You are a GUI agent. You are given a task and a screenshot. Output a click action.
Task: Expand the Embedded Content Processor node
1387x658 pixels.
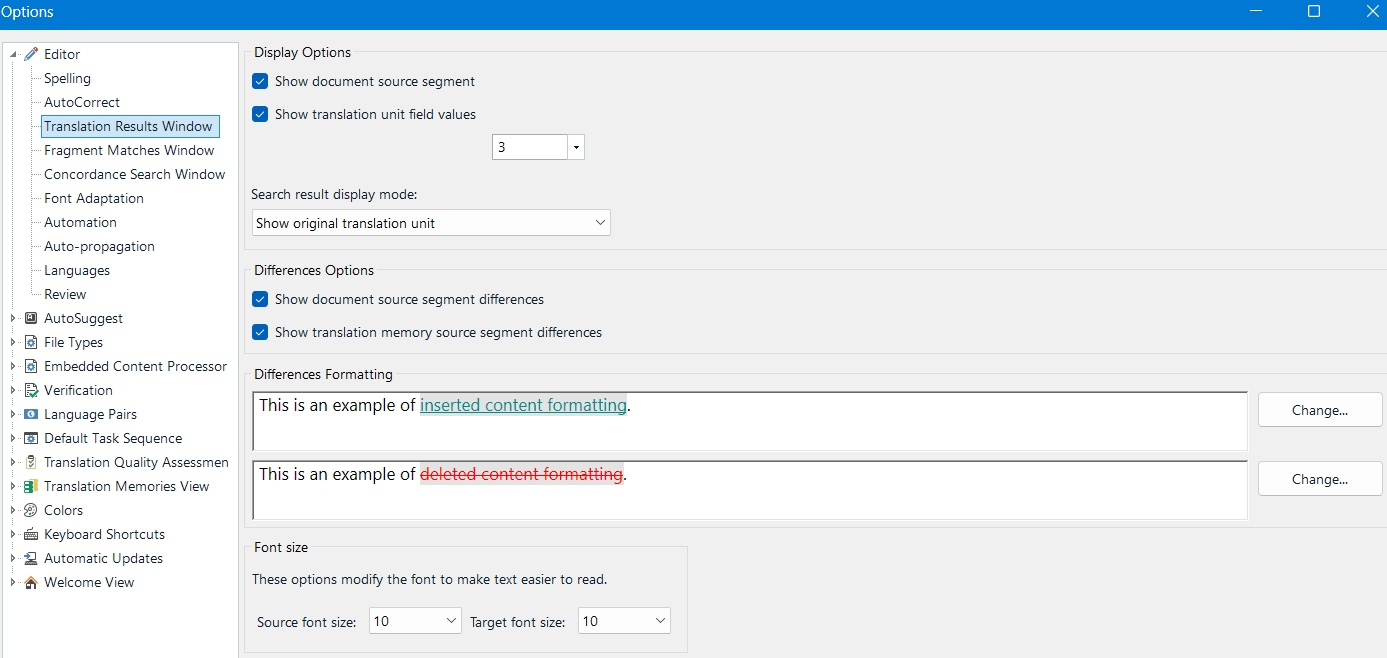point(14,366)
